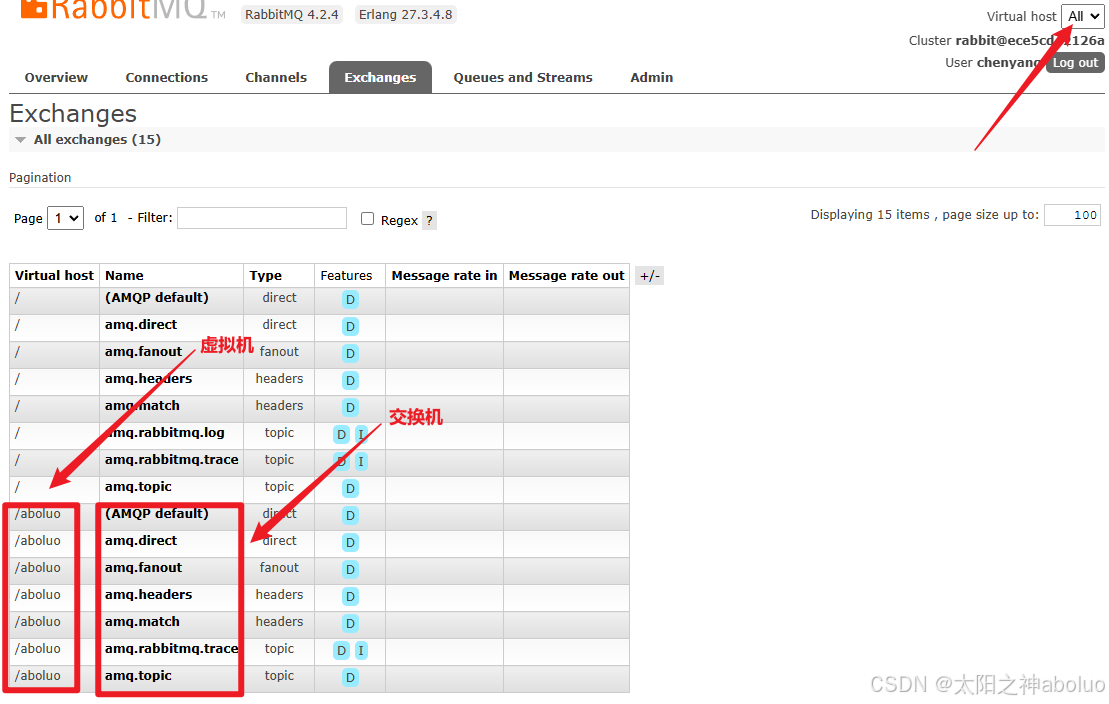Open the (AMQP default) exchange in host /
The width and height of the screenshot is (1109, 704).
pos(157,298)
